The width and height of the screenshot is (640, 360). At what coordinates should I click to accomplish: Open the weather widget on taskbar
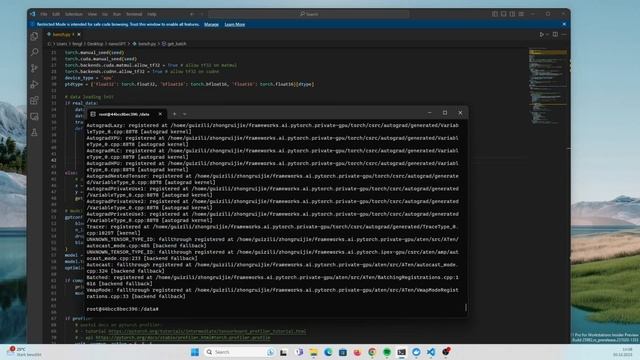click(x=24, y=352)
